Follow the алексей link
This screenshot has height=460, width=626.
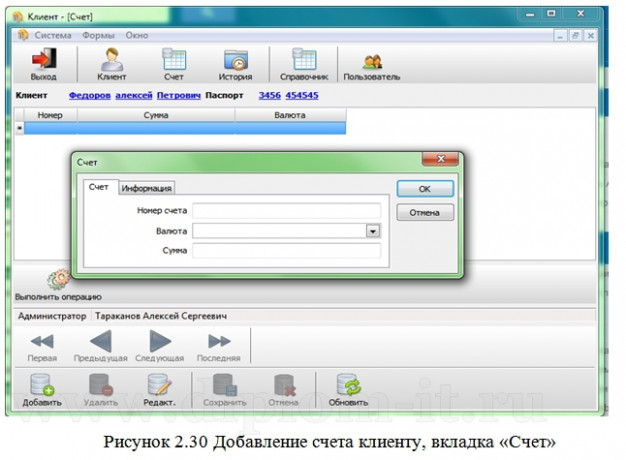pos(134,95)
